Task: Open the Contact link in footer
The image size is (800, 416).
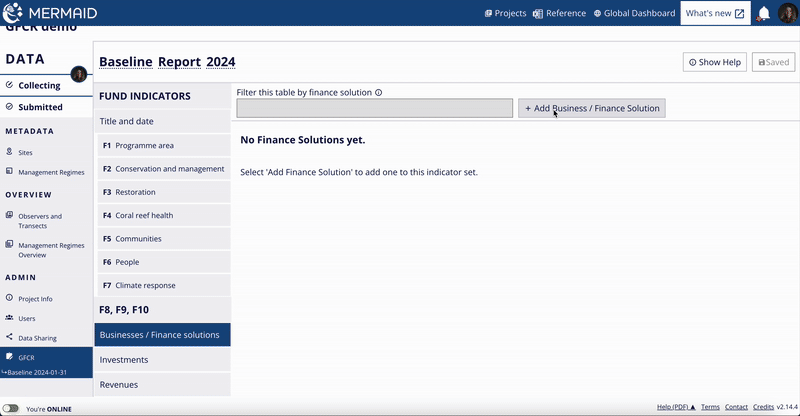Action: coord(736,407)
